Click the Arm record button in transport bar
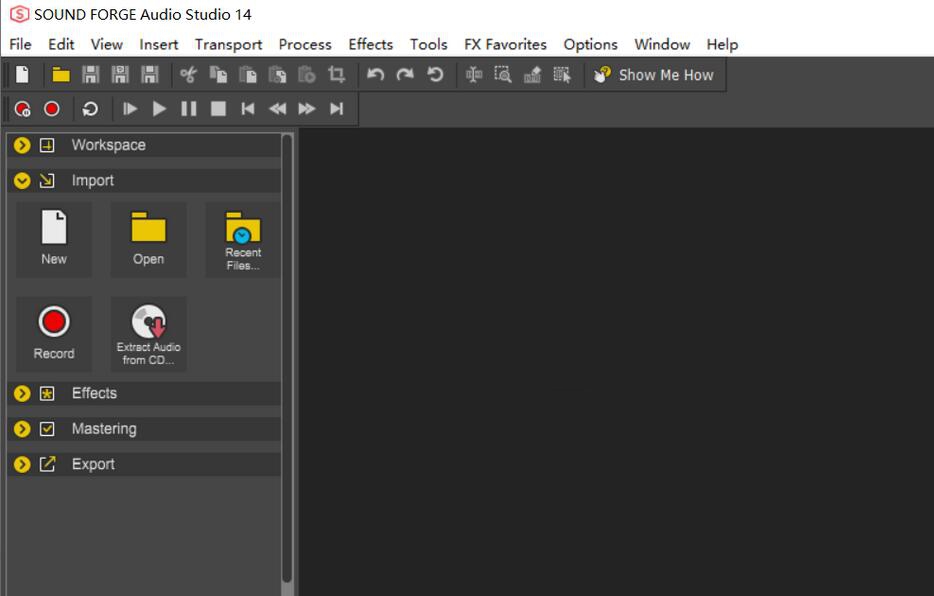Image resolution: width=934 pixels, height=596 pixels. click(23, 109)
